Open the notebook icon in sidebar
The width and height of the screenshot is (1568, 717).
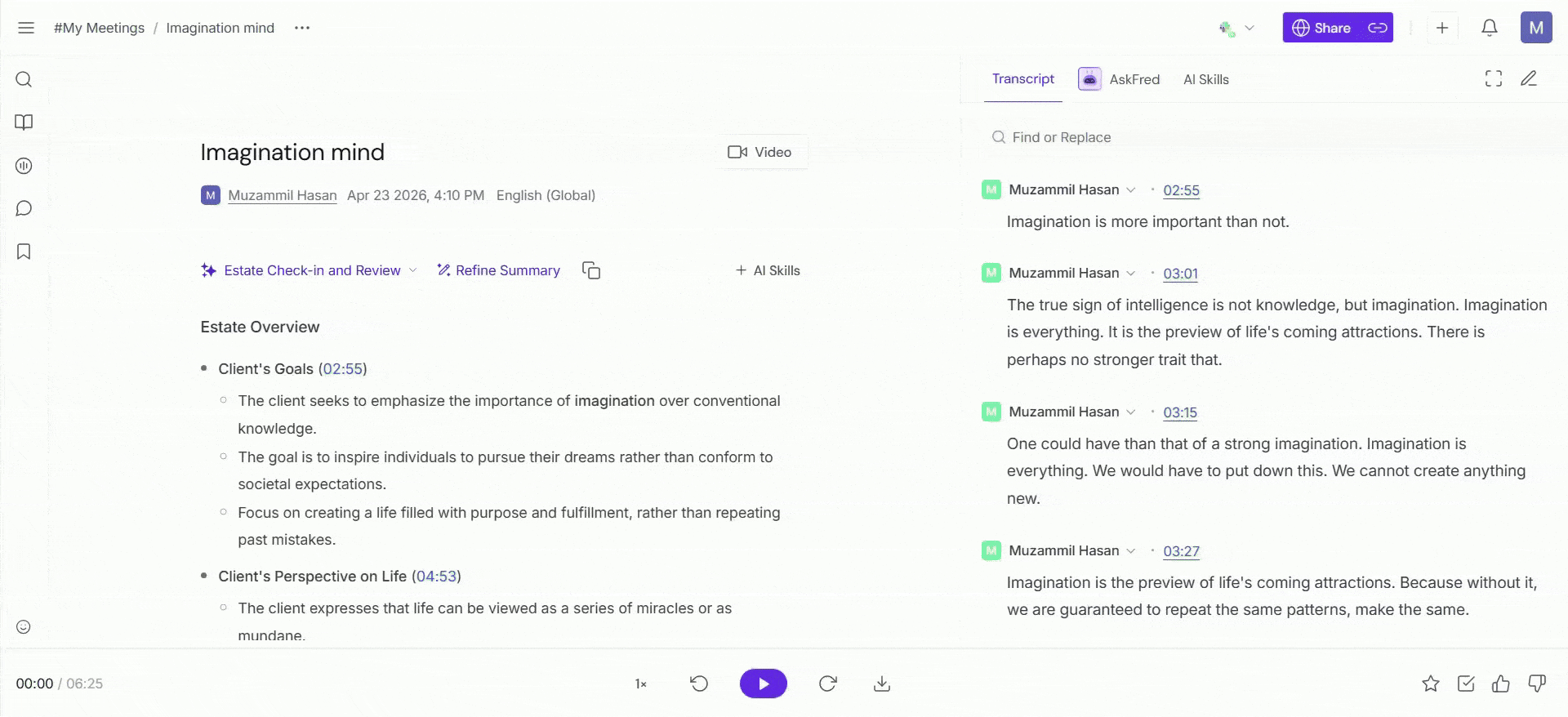click(x=24, y=122)
